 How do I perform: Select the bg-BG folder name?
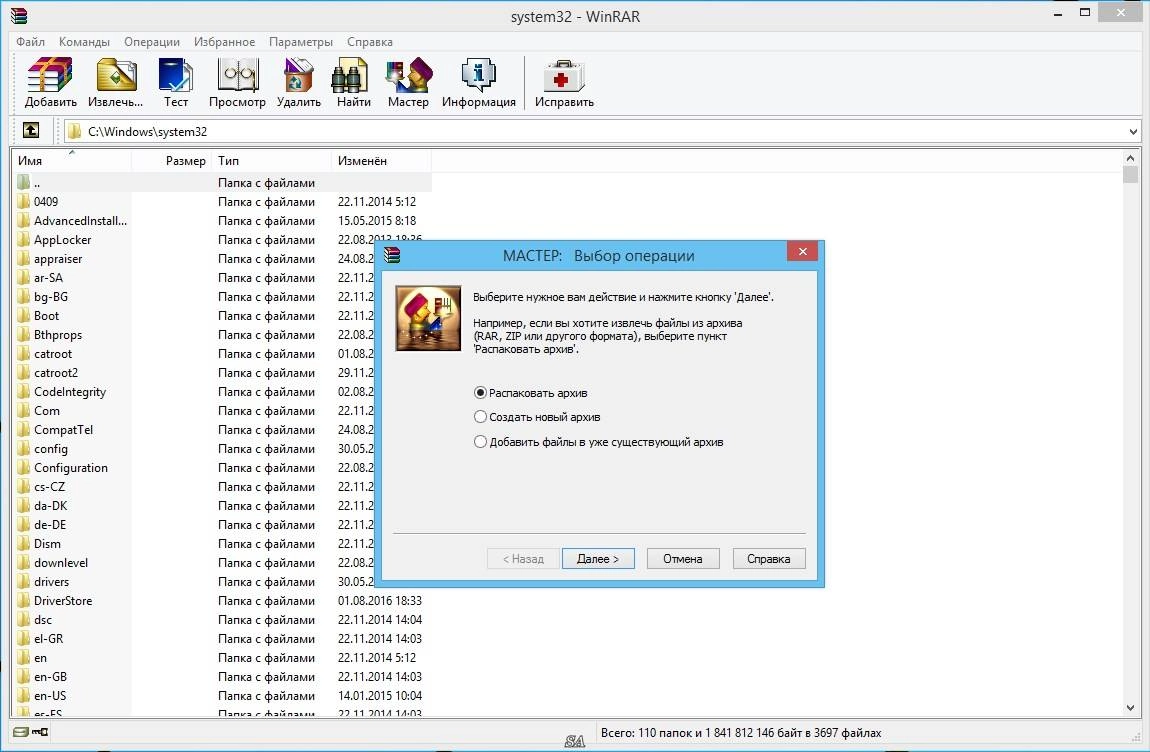pos(51,296)
